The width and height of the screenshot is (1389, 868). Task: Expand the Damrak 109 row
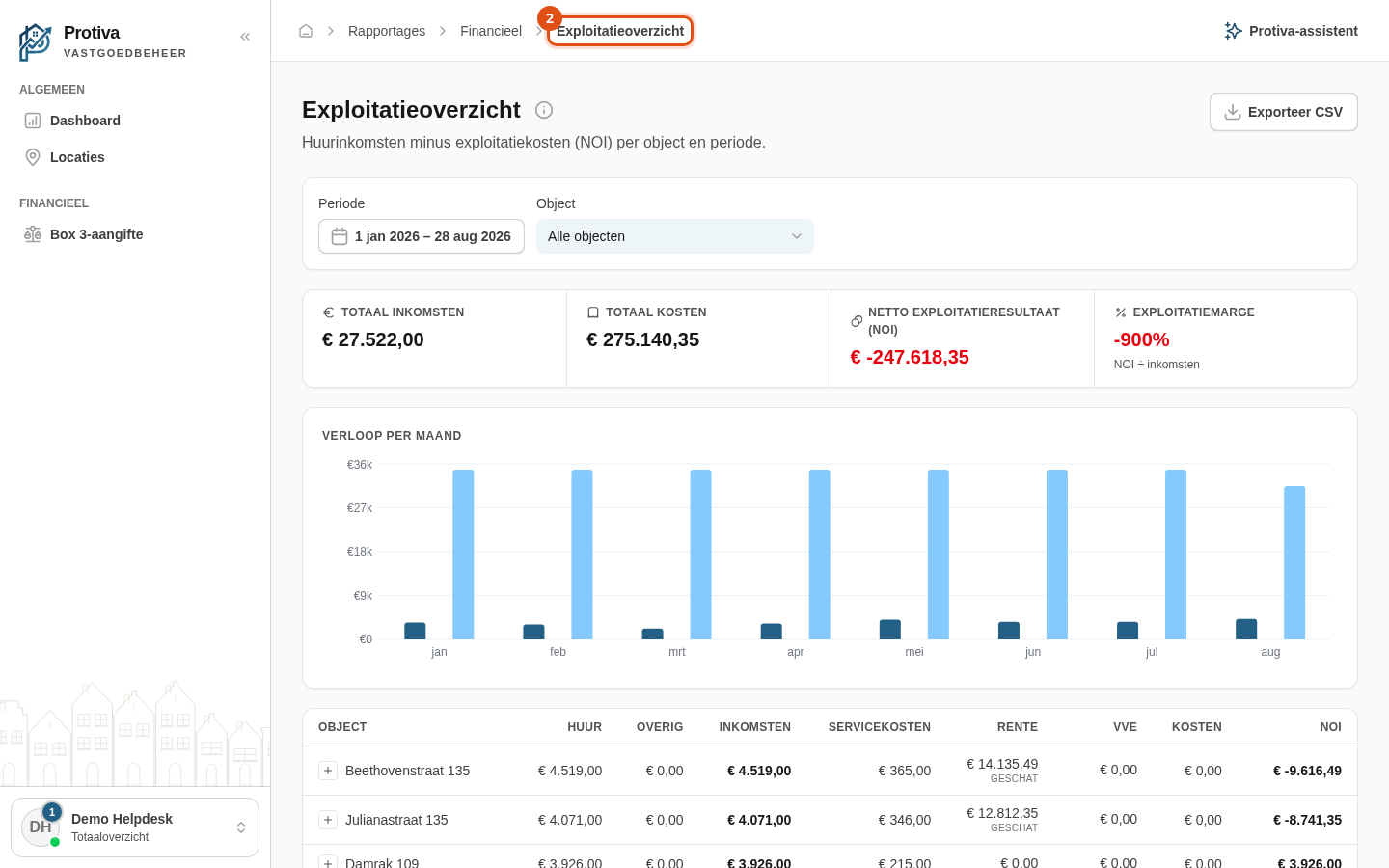[x=328, y=861]
